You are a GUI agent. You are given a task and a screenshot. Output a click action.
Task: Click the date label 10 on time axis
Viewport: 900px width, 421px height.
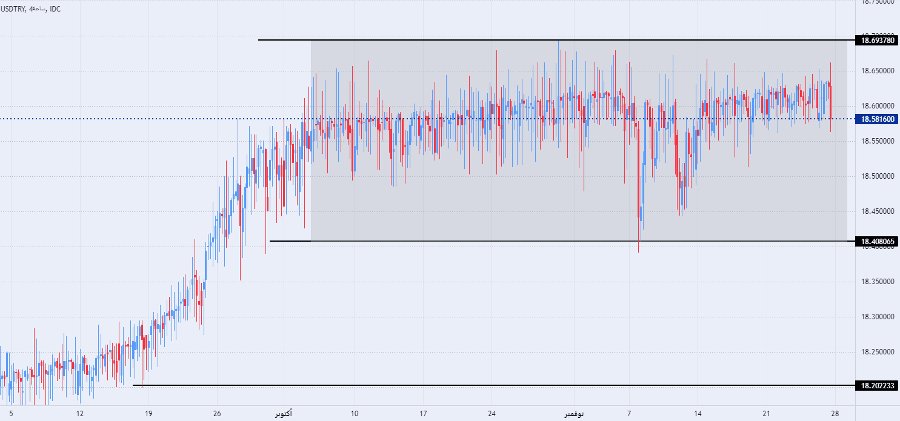(x=354, y=414)
